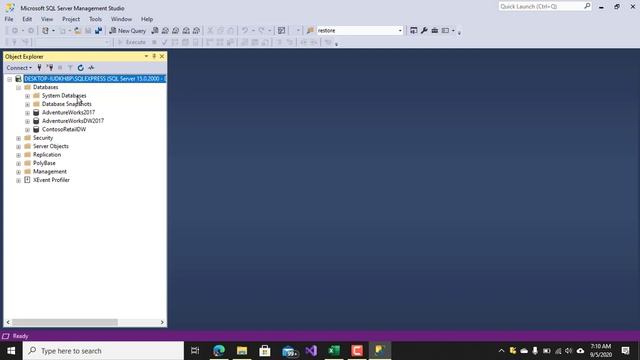
Task: Select the ContosoRetailDW database
Action: 64,129
